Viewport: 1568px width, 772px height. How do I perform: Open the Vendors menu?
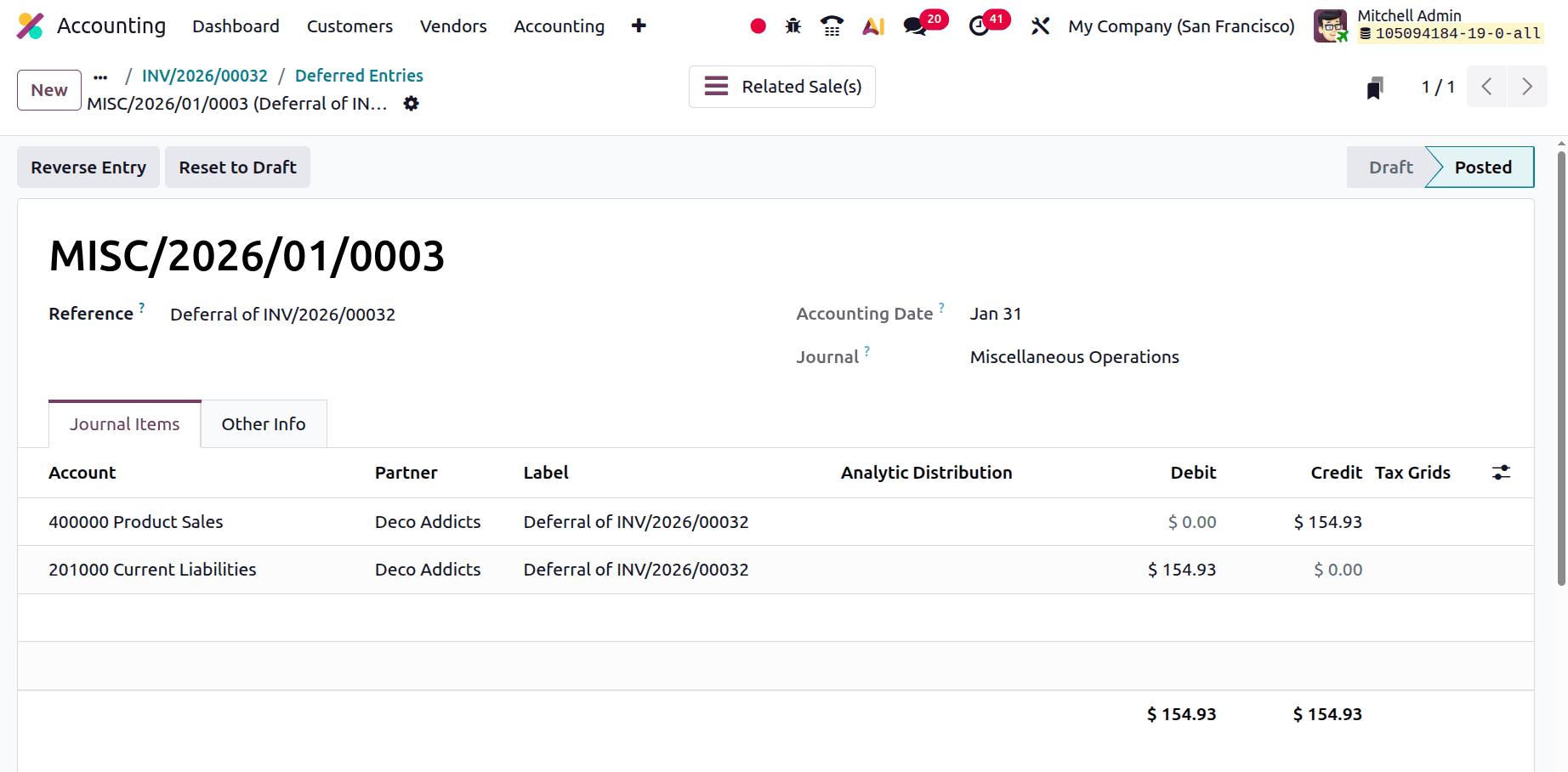452,26
